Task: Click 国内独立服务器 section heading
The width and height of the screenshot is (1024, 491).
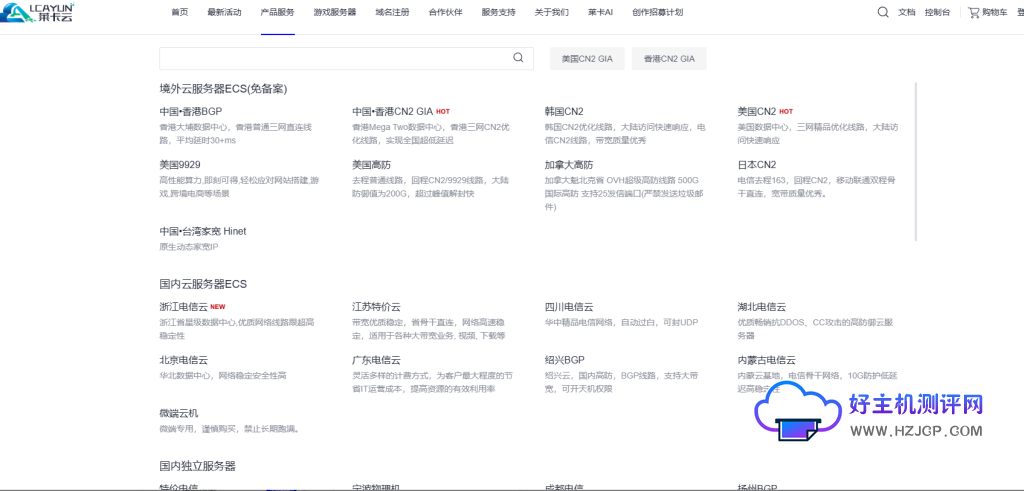Action: click(x=197, y=466)
